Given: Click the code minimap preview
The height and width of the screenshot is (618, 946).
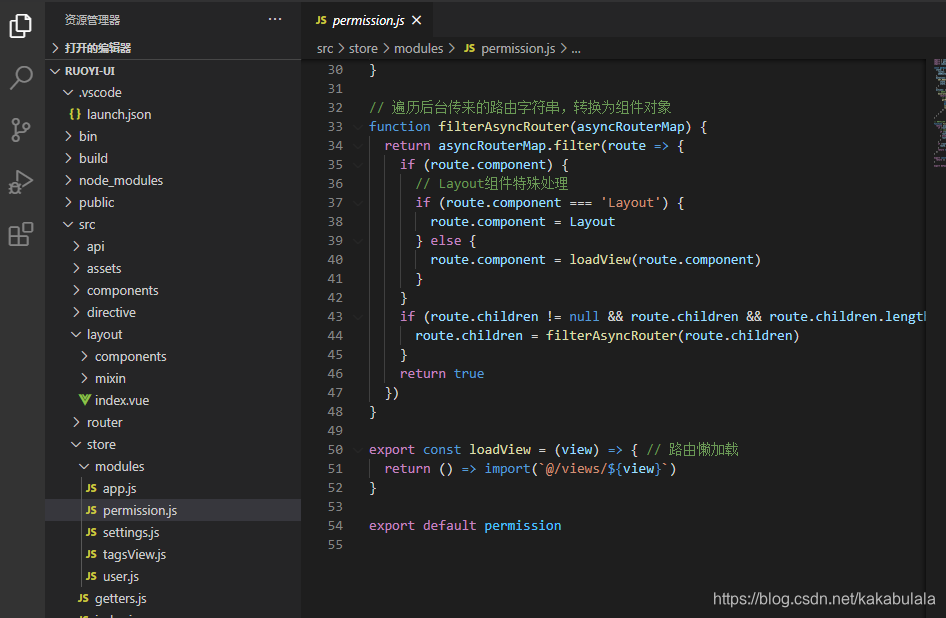Looking at the screenshot, I should (x=938, y=113).
